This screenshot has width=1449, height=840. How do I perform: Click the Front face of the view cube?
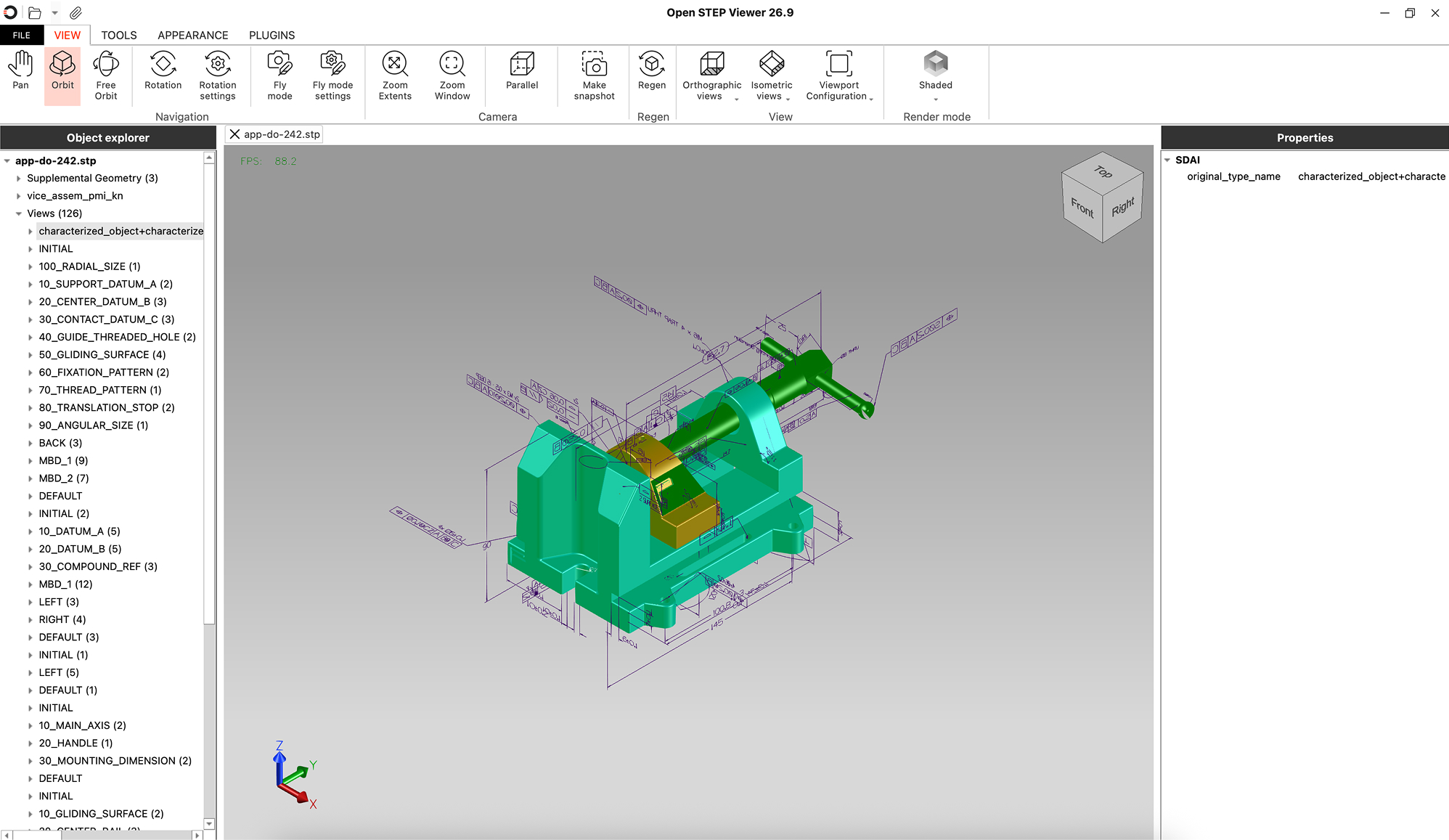[x=1082, y=208]
